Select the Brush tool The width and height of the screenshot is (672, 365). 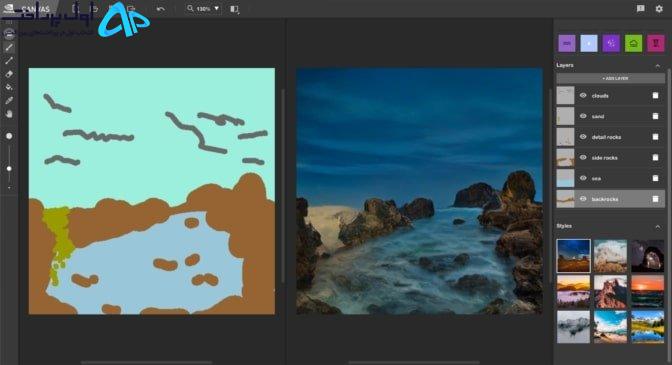(x=9, y=47)
